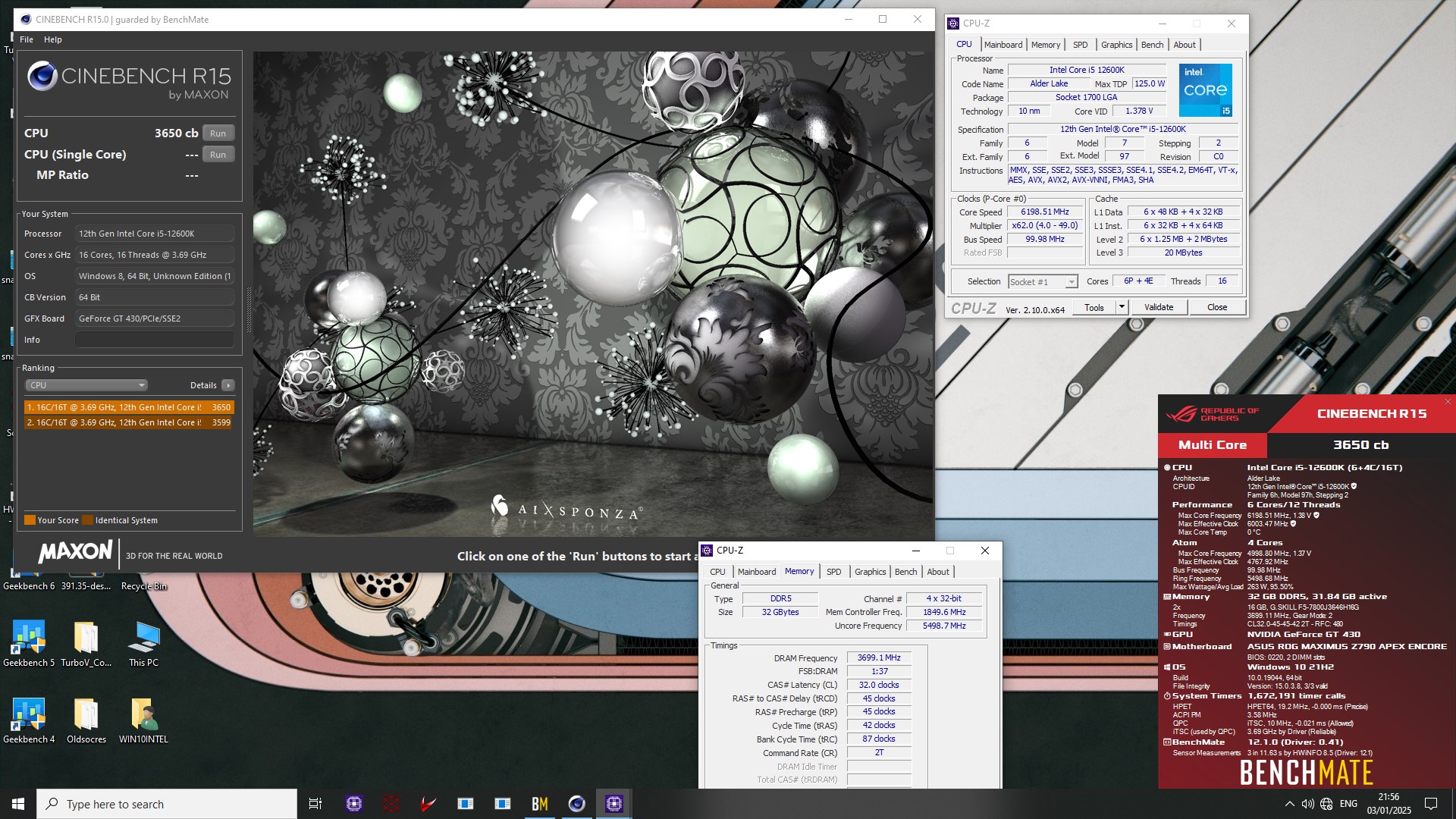Click the Your Score orange legend swatch
Image resolution: width=1456 pixels, height=819 pixels.
[30, 520]
